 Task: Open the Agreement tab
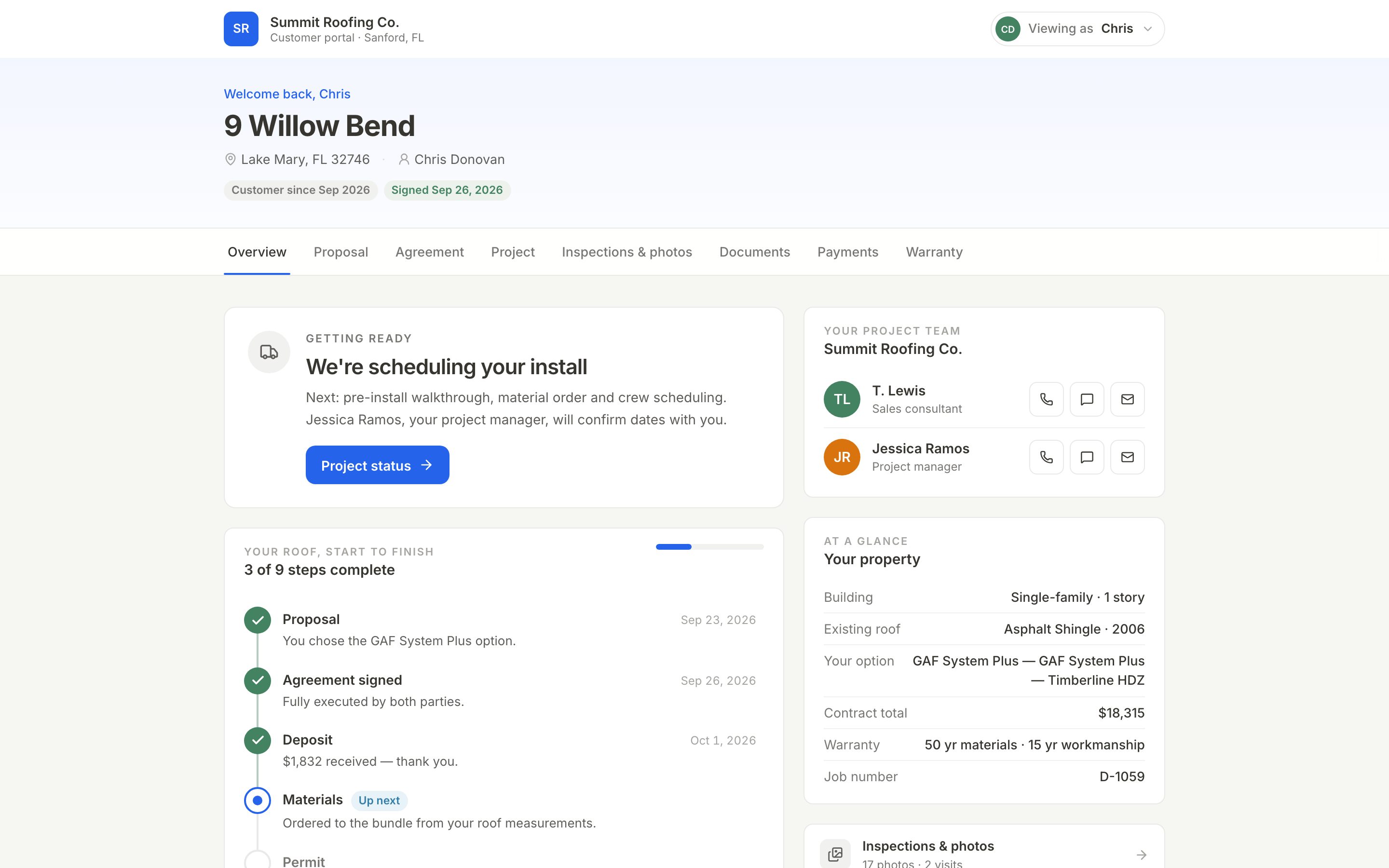[429, 252]
